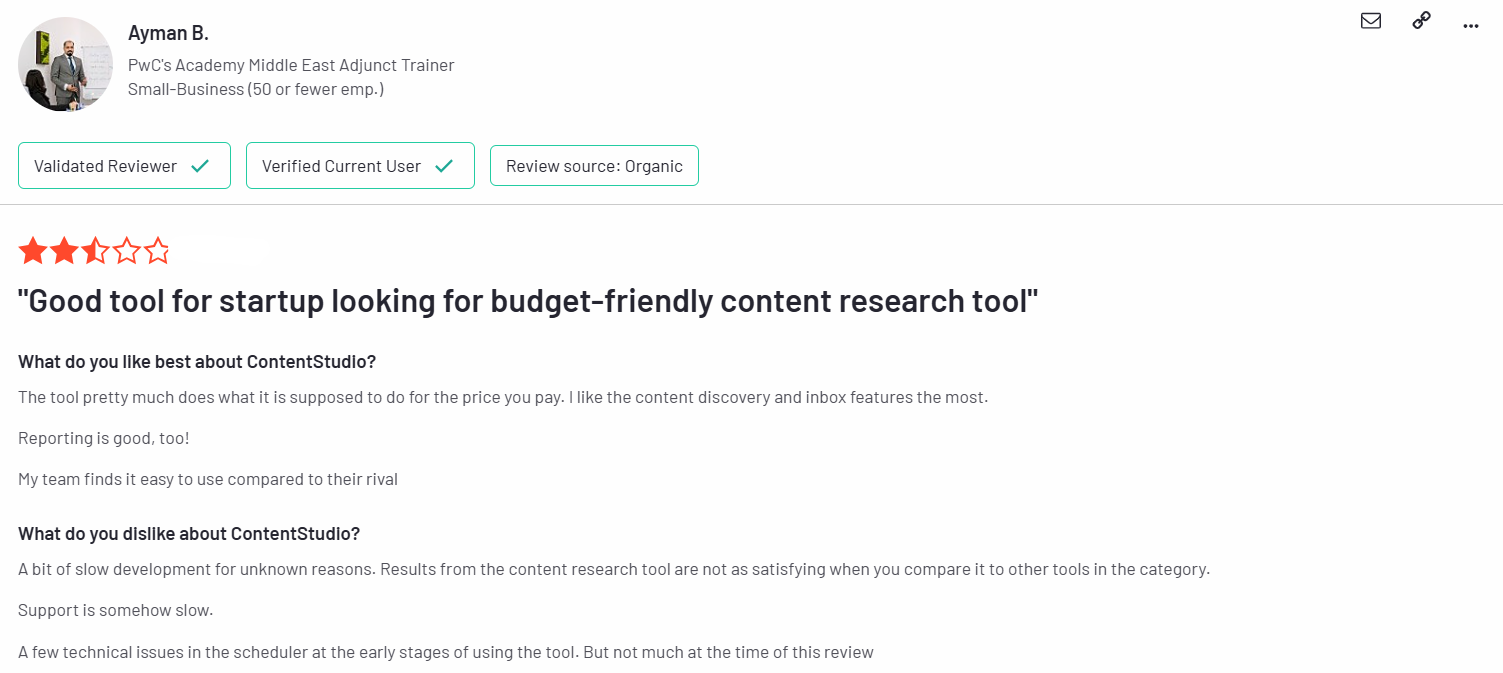Screen dimensions: 1503x673
Task: Click the 'Support is somehow slow.' line
Action: tap(116, 610)
